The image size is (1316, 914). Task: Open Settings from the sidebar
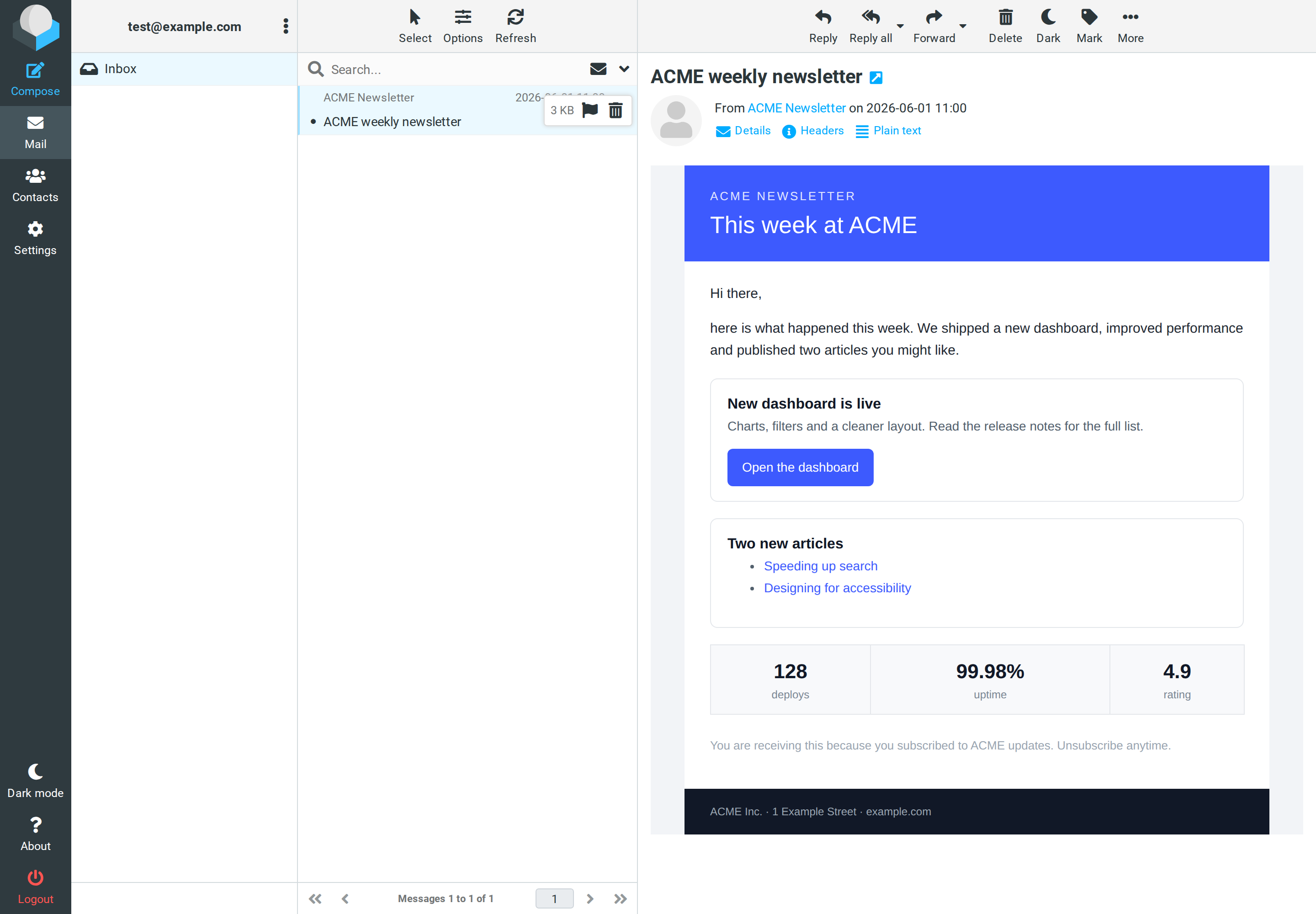35,239
